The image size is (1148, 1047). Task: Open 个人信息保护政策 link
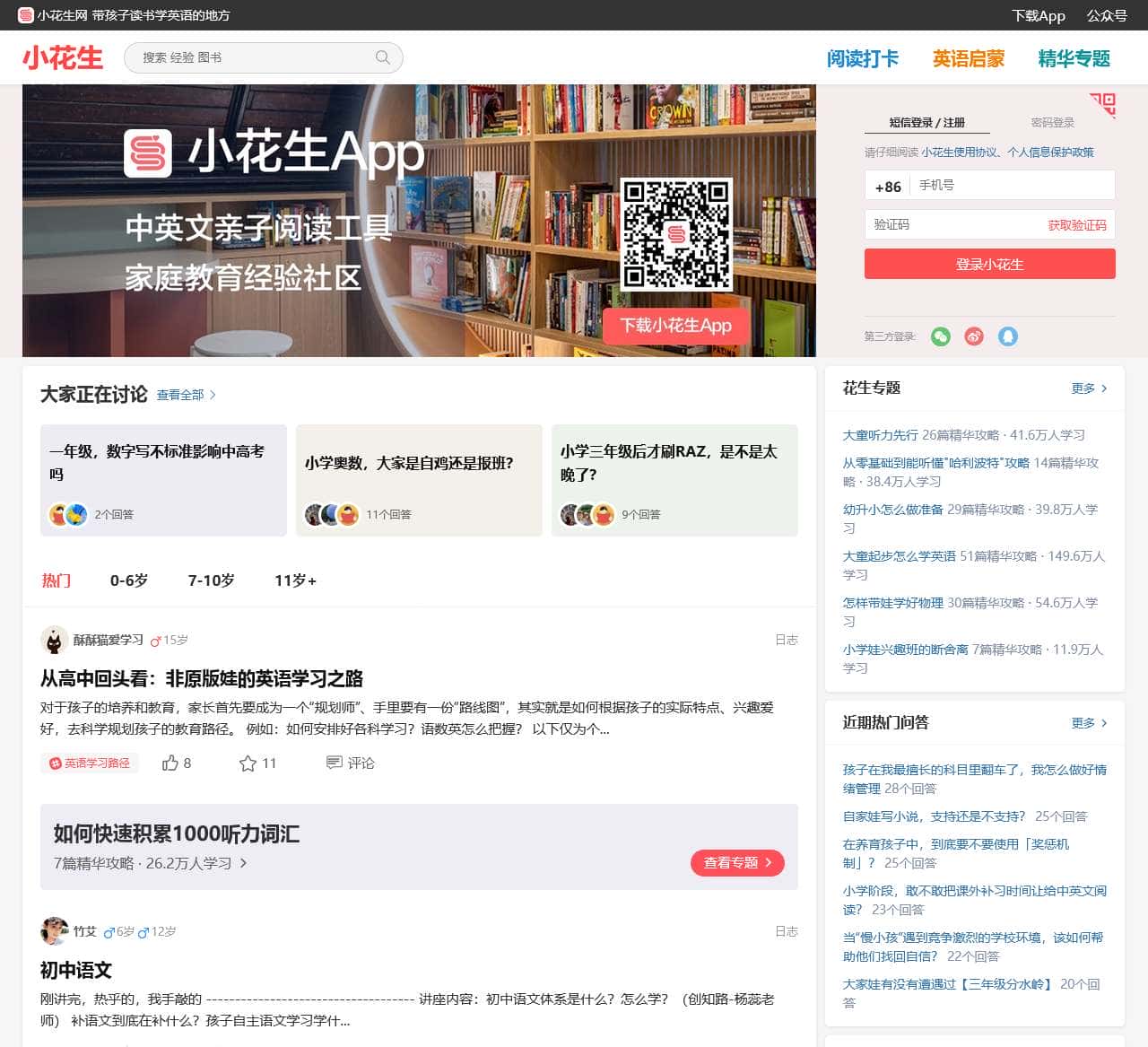(x=1050, y=153)
